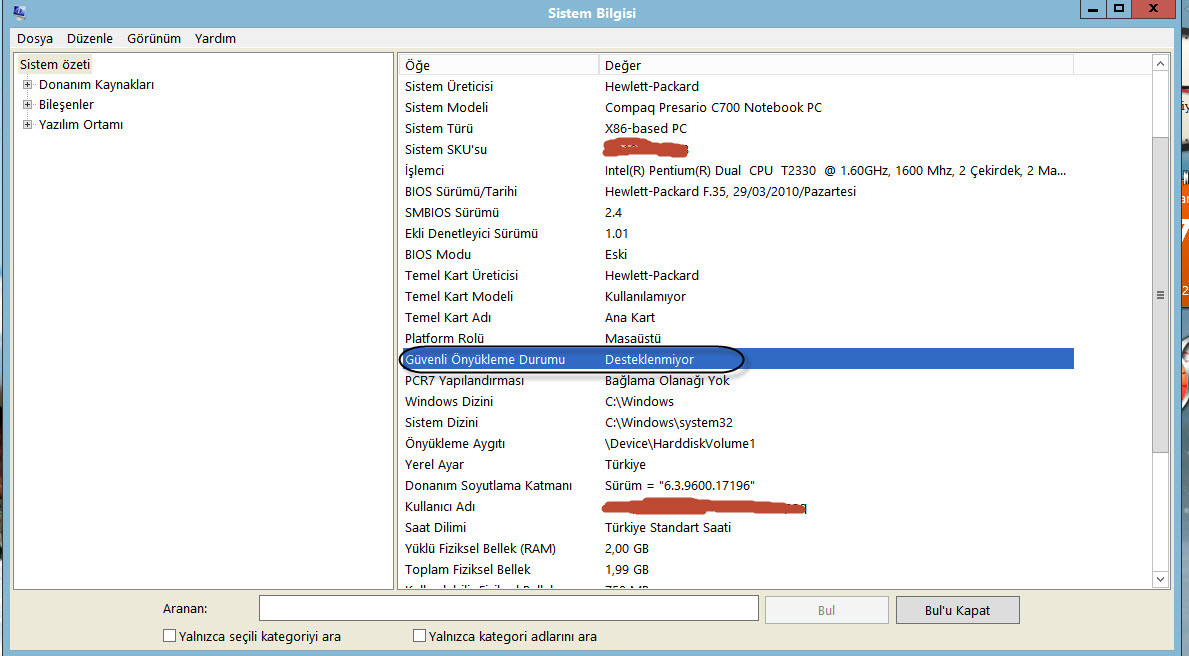Select the Donanım Soyutlama Katmanı row
The image size is (1189, 656).
pyautogui.click(x=736, y=485)
